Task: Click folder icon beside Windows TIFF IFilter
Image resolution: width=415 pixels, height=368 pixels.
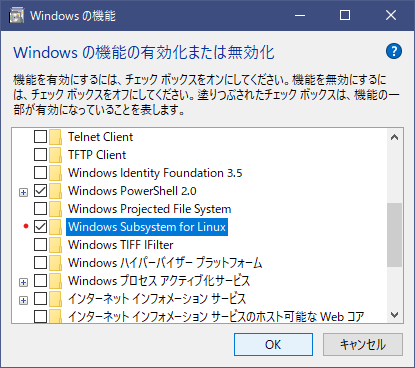Action: coord(55,245)
